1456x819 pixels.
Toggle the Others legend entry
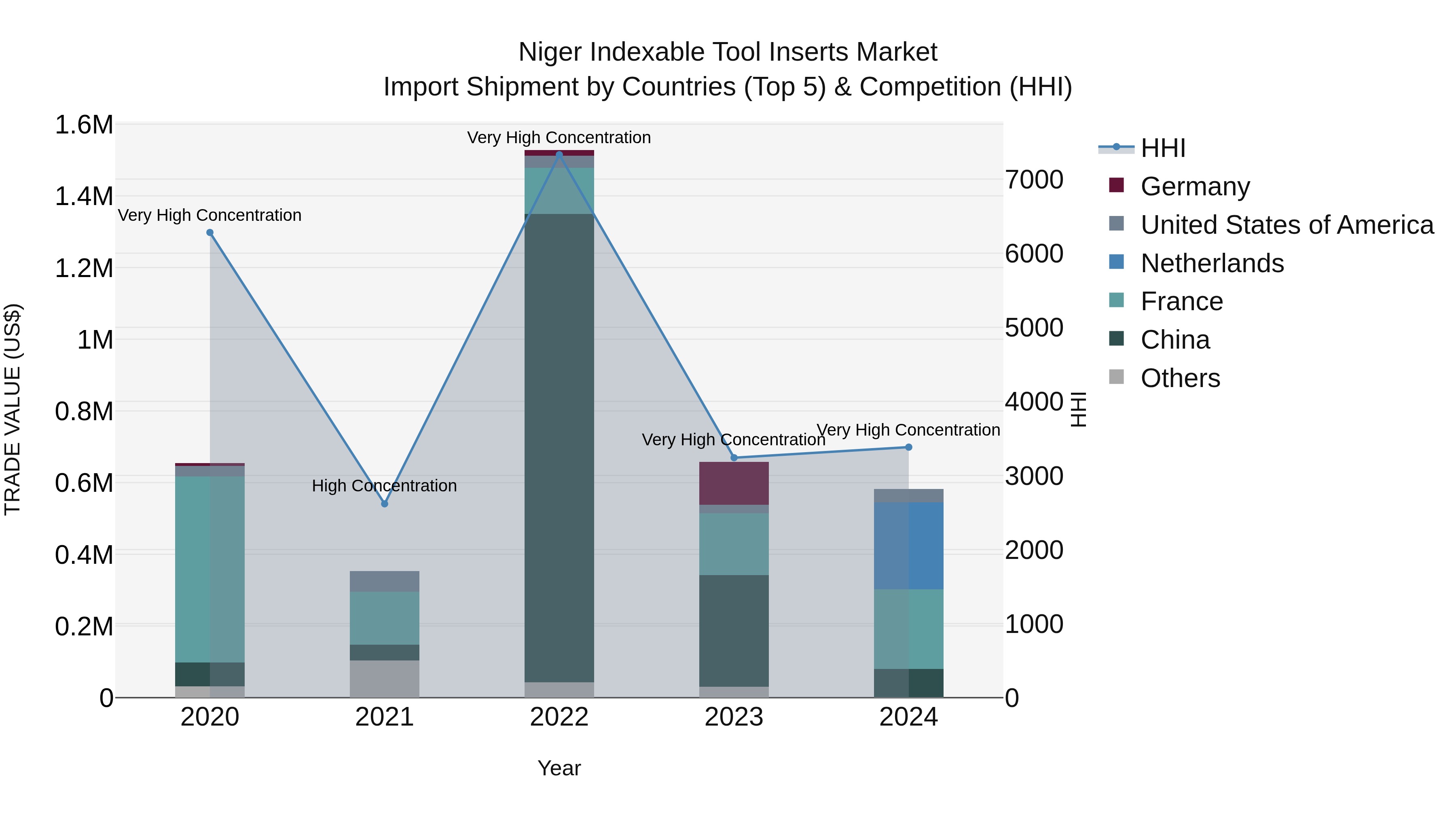point(1164,378)
